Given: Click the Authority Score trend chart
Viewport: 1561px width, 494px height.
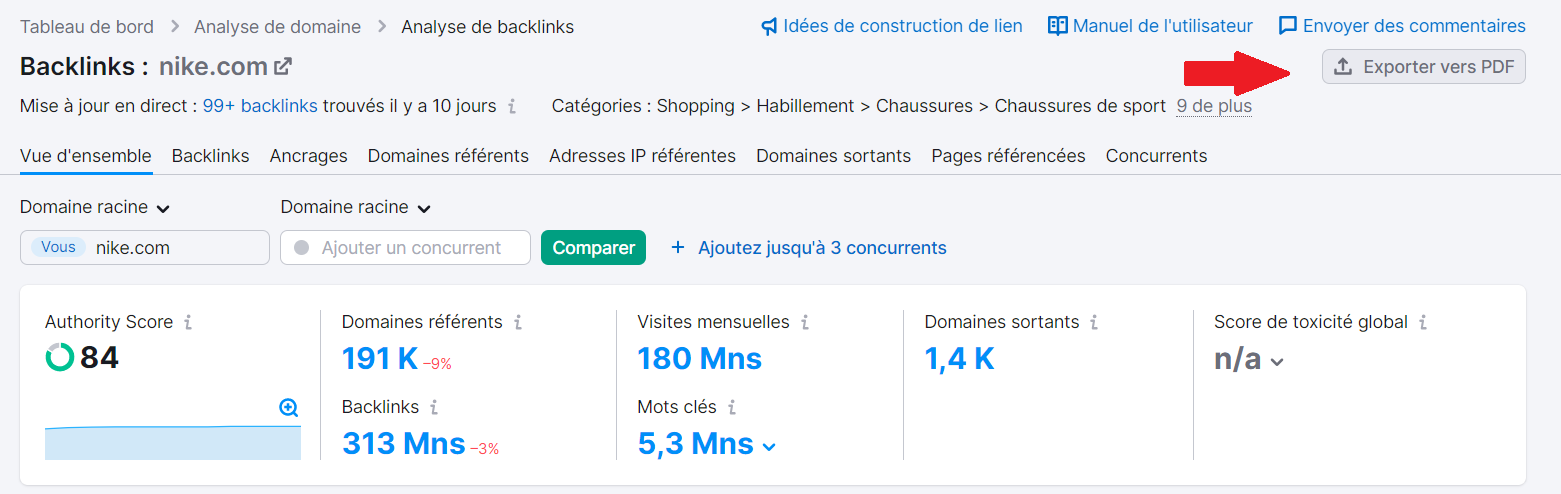Looking at the screenshot, I should pyautogui.click(x=173, y=442).
